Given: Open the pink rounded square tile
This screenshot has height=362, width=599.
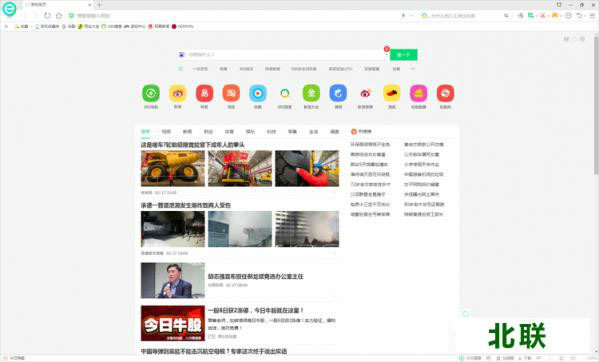Looking at the screenshot, I should (418, 93).
